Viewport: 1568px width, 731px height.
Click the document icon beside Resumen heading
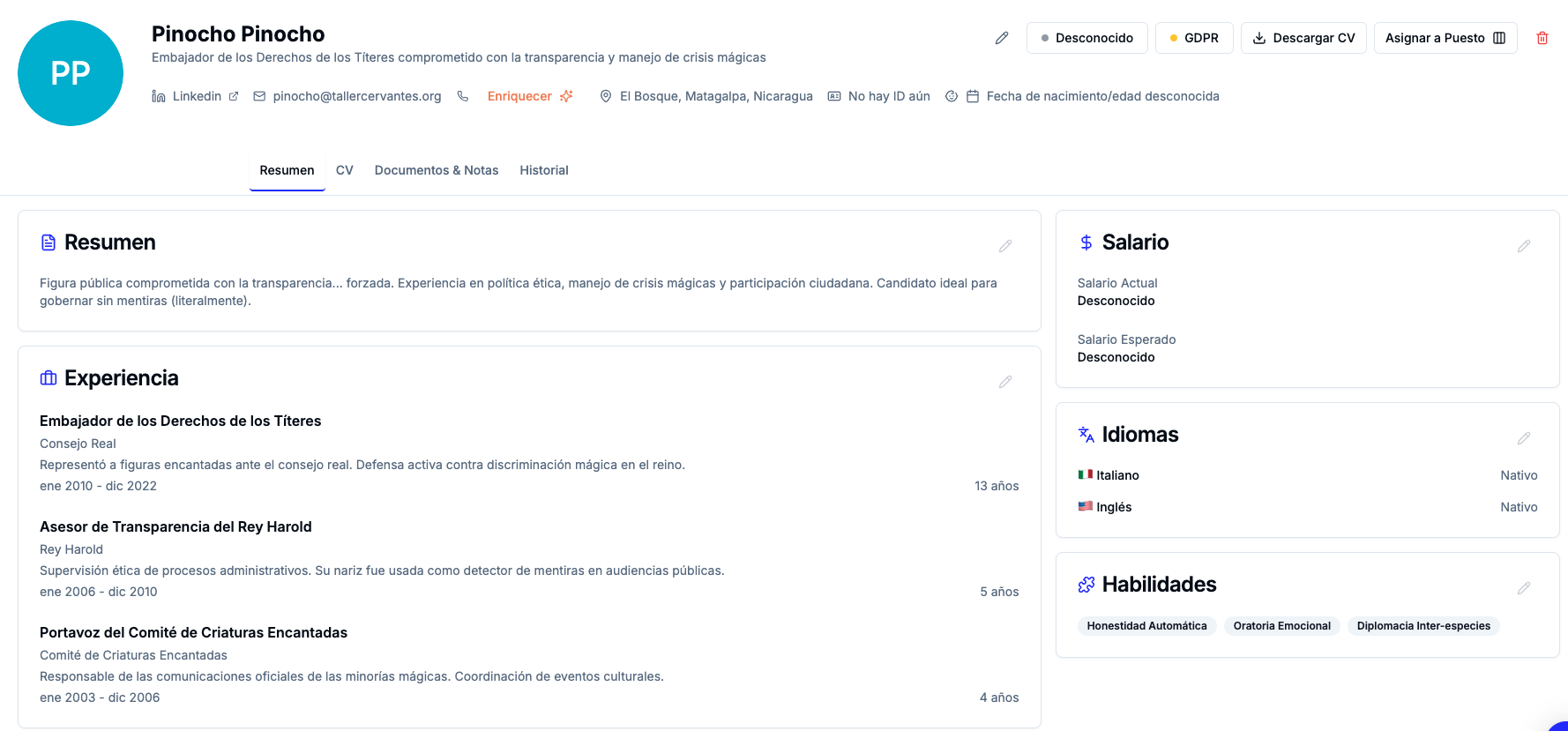pos(49,242)
